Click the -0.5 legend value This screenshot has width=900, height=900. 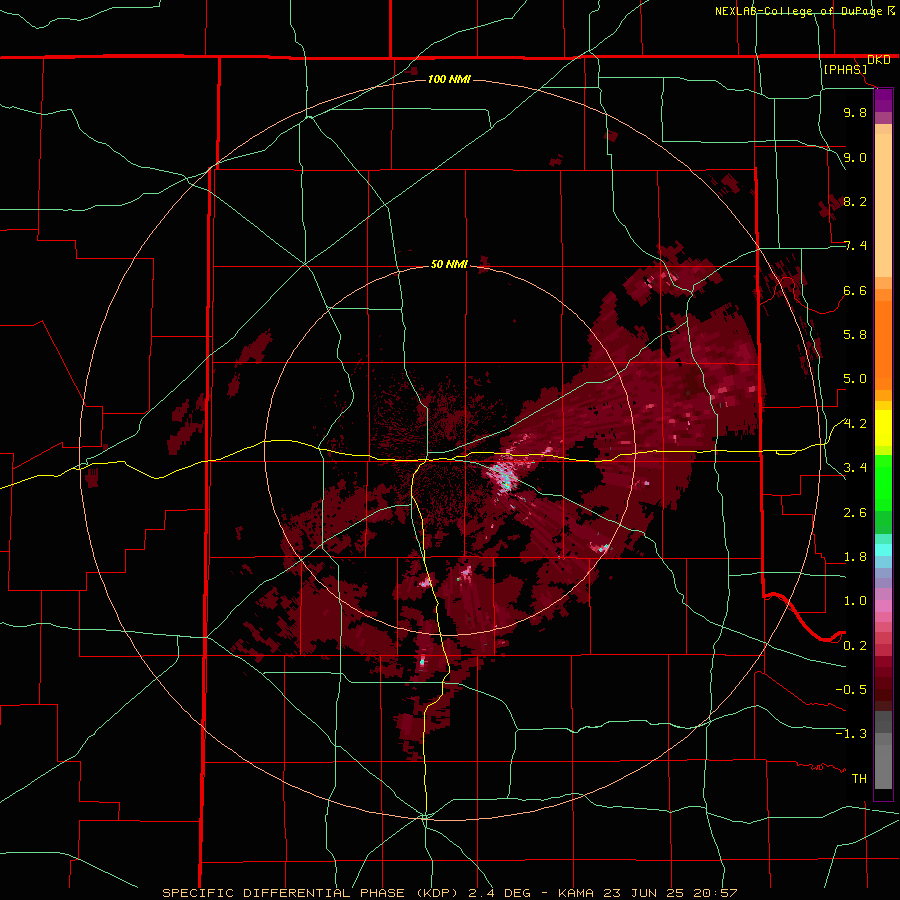(x=851, y=690)
